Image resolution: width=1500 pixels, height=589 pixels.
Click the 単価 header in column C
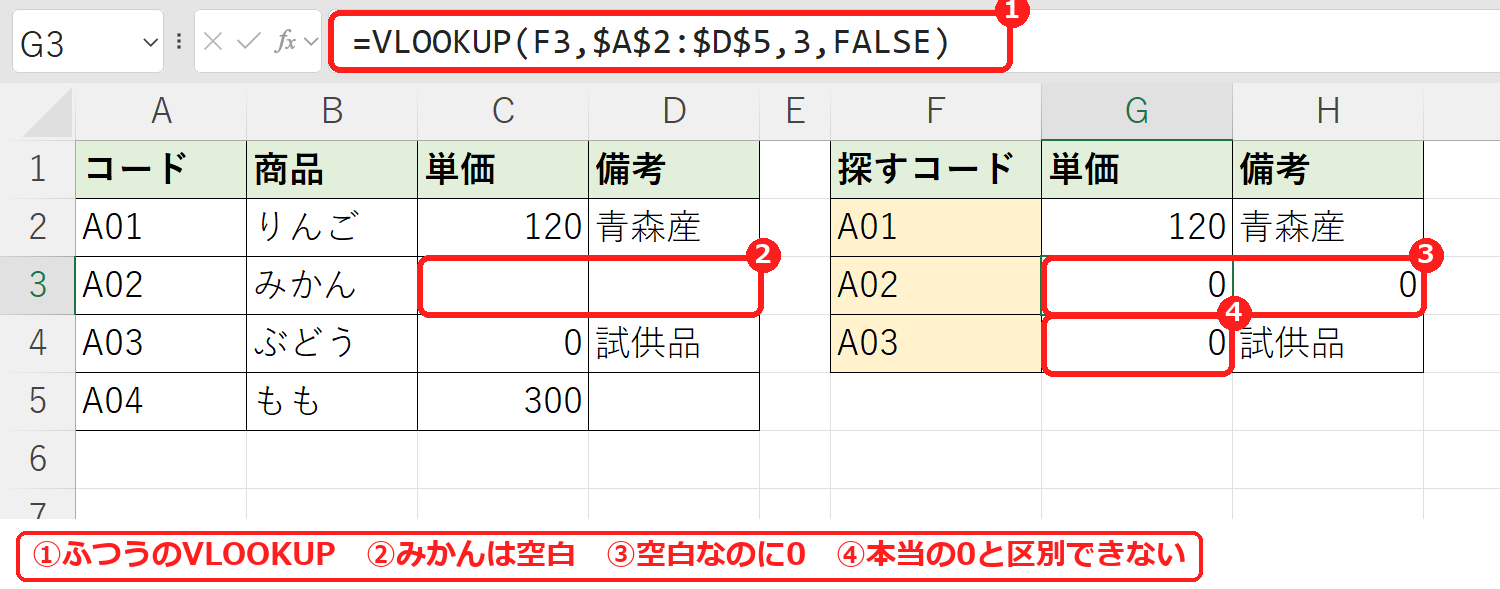pyautogui.click(x=503, y=169)
